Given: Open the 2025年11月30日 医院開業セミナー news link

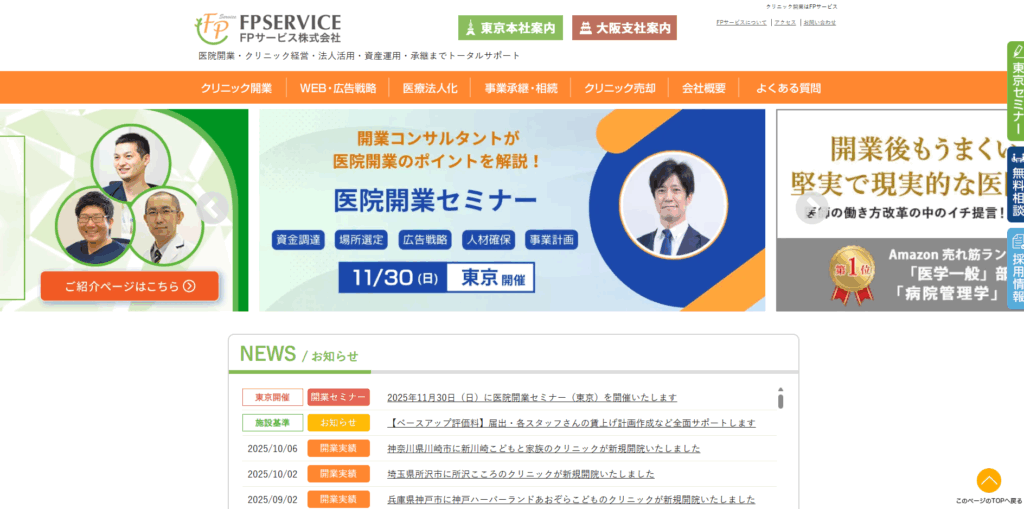Looking at the screenshot, I should (x=532, y=397).
